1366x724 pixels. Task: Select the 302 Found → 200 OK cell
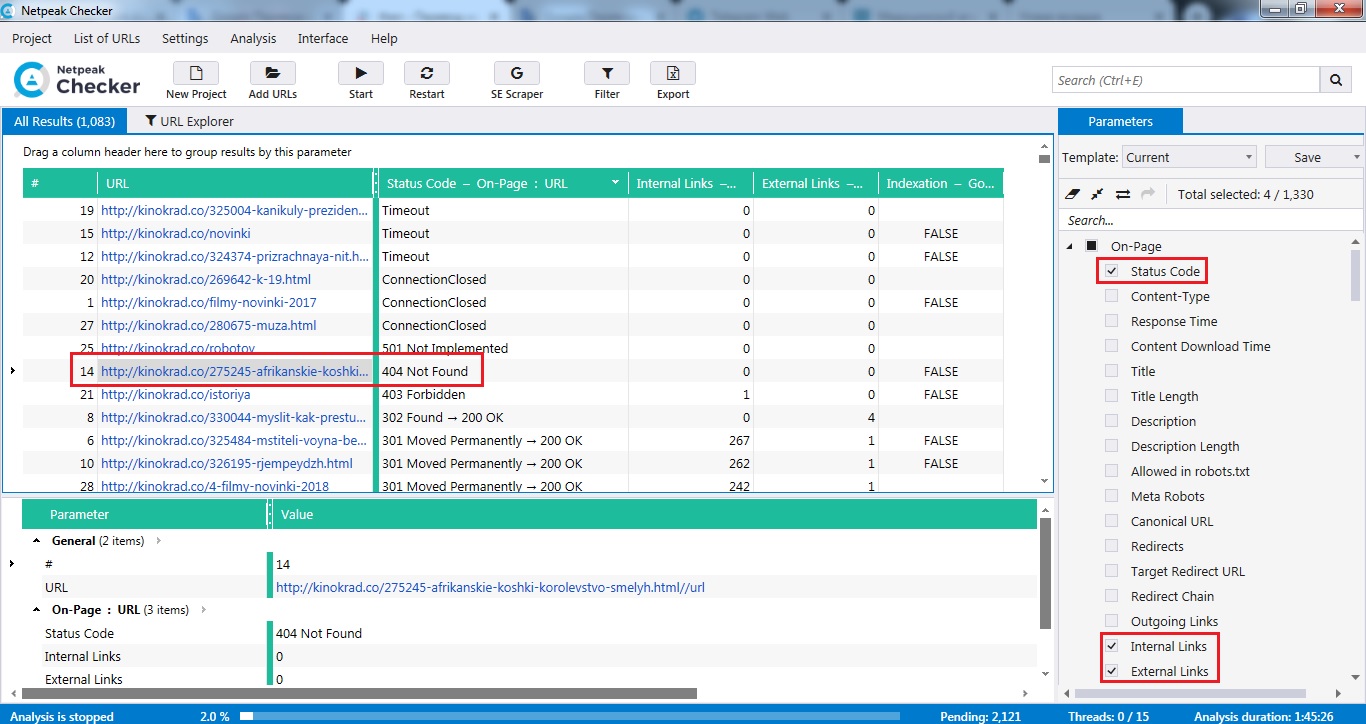[503, 417]
